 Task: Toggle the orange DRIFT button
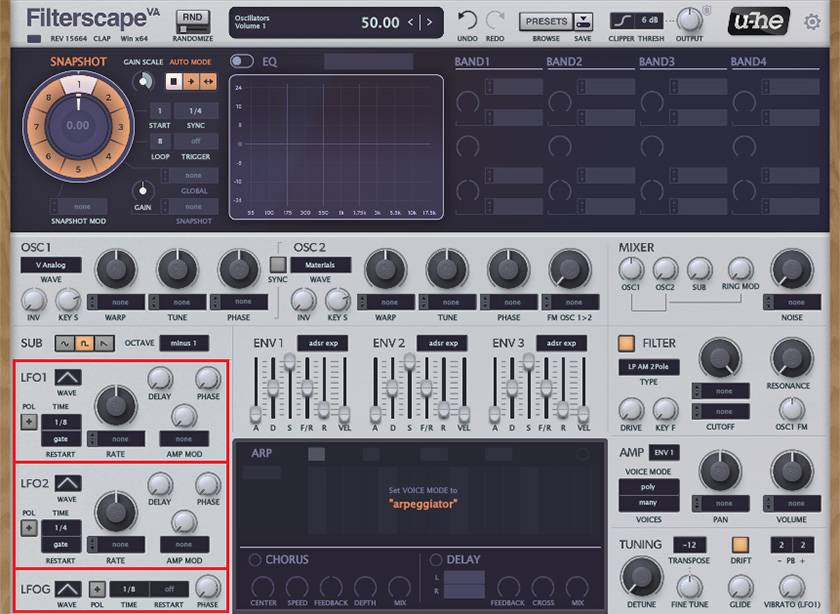click(x=740, y=544)
